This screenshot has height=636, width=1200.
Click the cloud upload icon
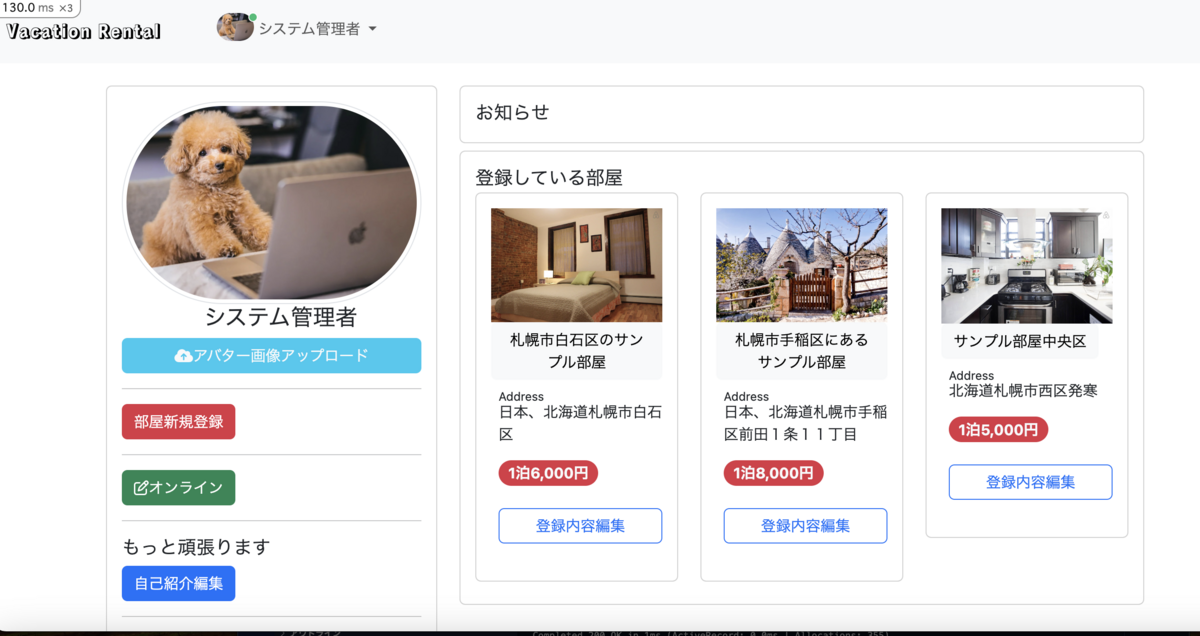point(183,356)
